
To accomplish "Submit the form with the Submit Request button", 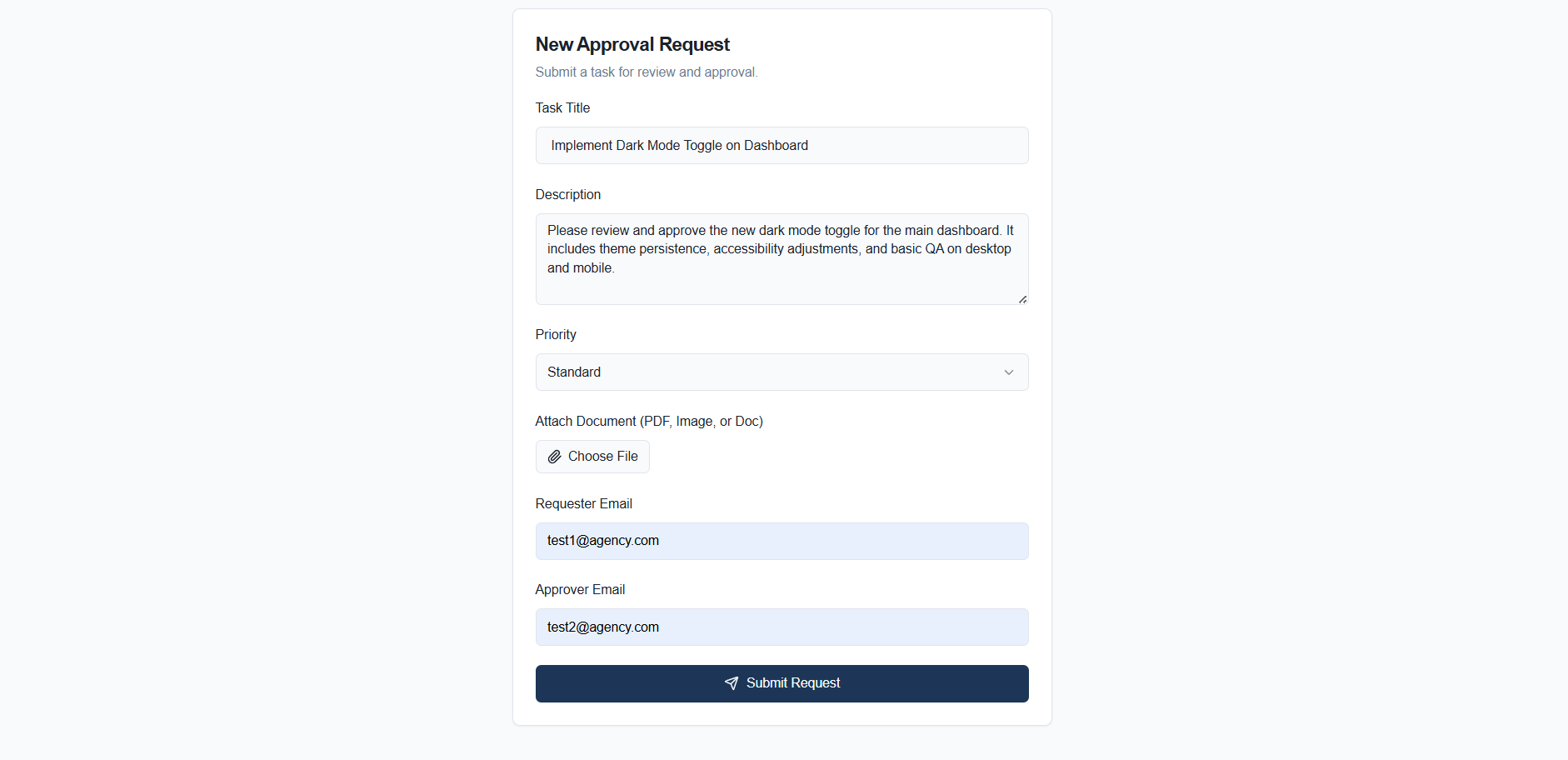I will coord(782,683).
